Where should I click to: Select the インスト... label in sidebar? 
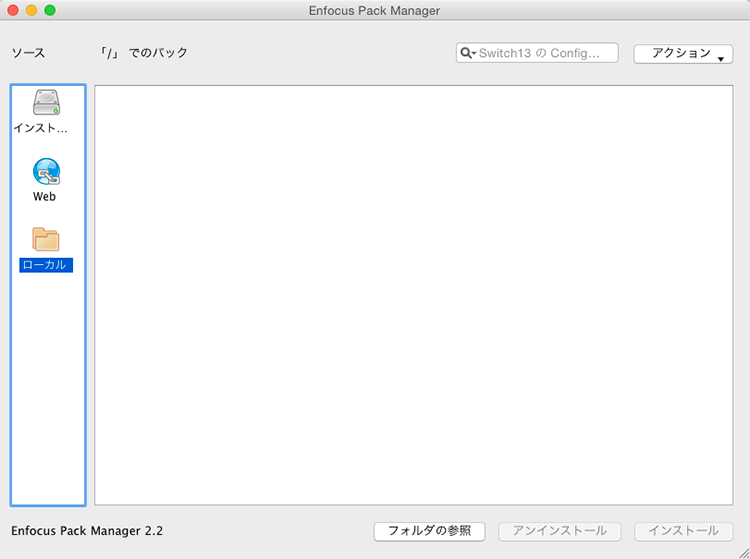[x=41, y=128]
